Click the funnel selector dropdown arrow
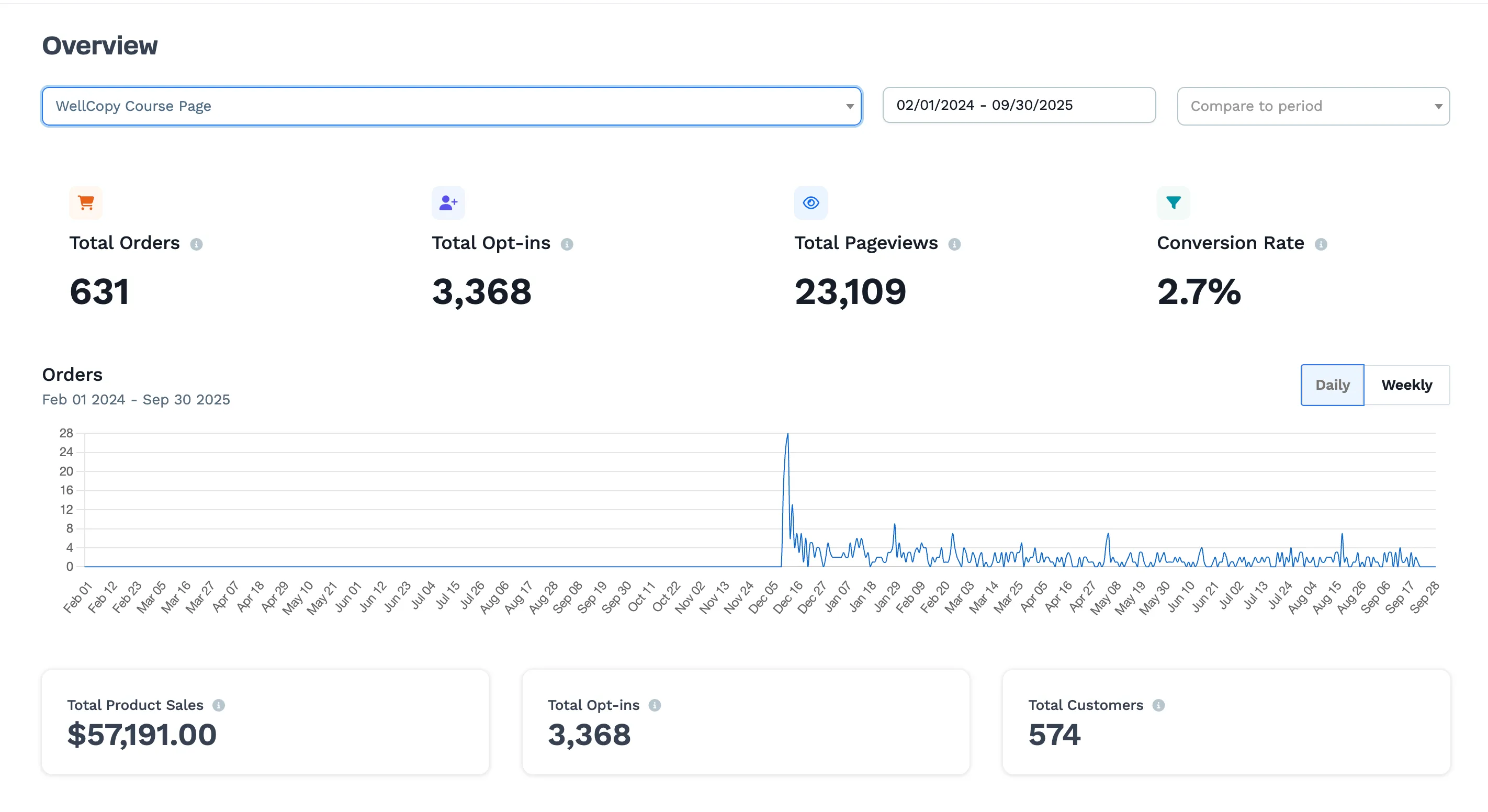This screenshot has height=812, width=1488. pyautogui.click(x=849, y=106)
